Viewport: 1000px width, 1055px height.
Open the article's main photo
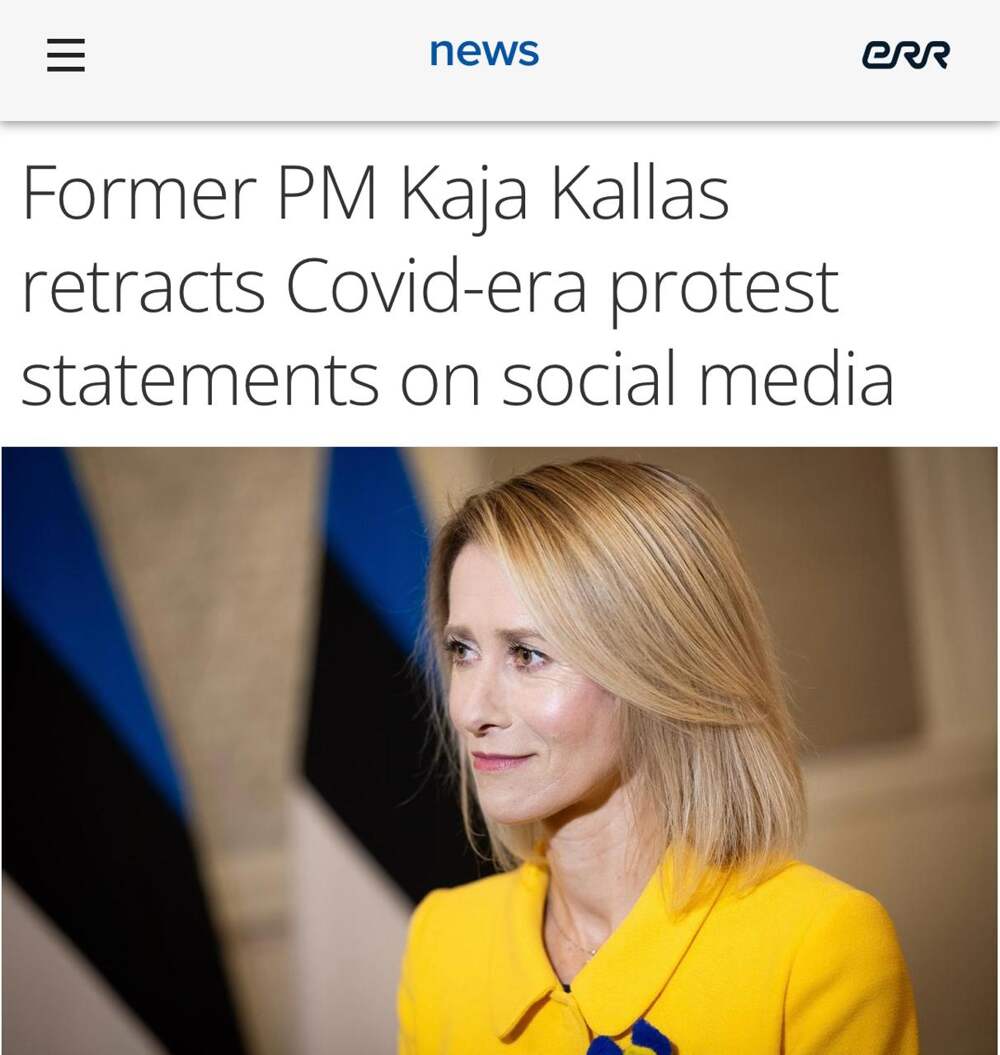(x=500, y=750)
